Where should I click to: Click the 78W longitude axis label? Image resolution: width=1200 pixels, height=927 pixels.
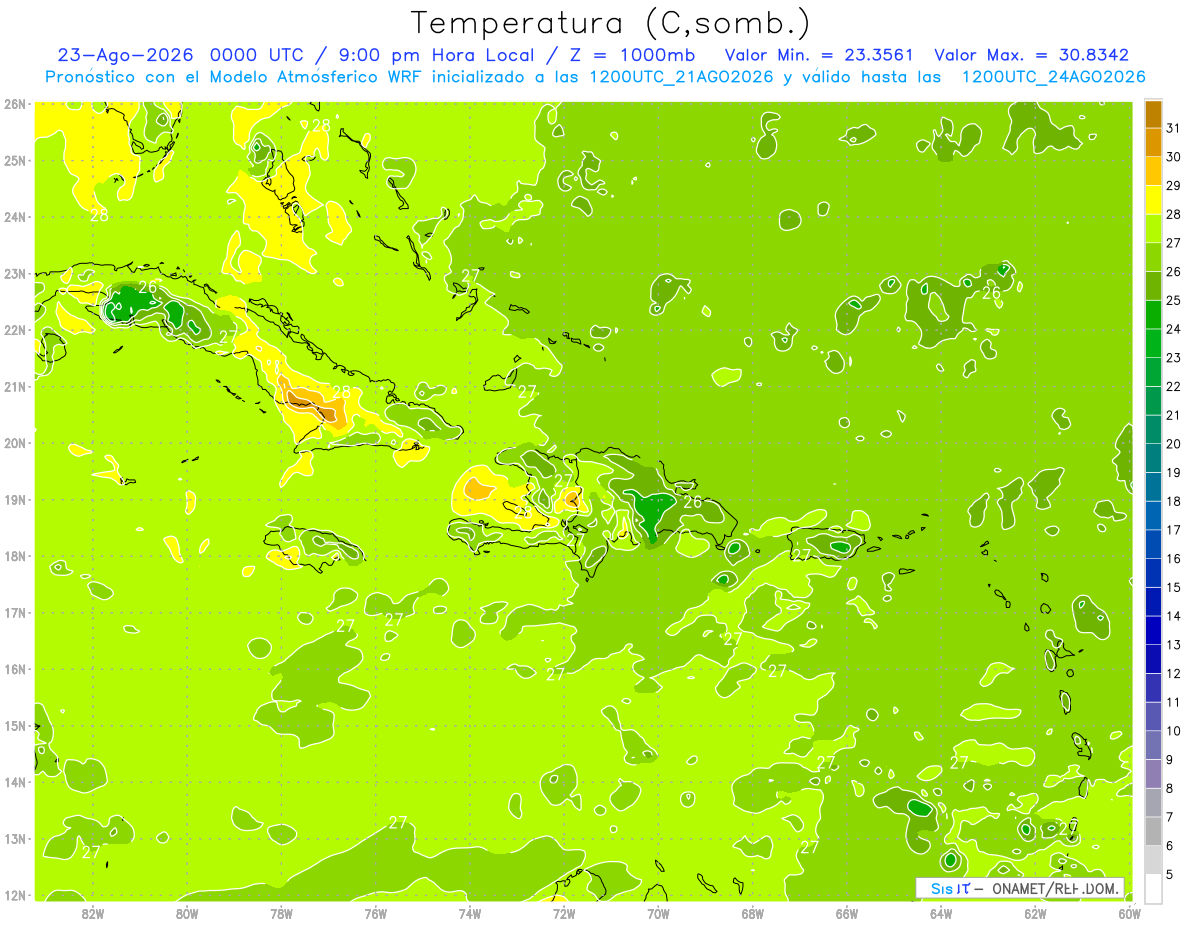click(x=281, y=913)
